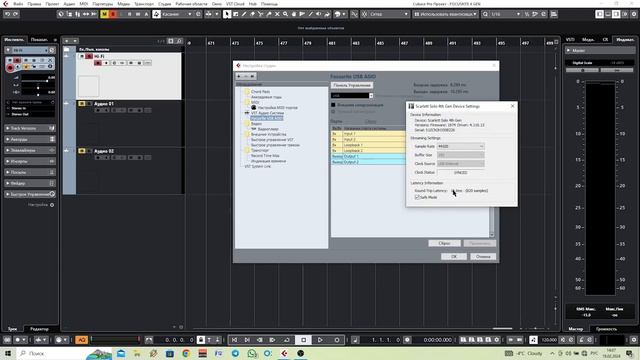Toggle the red S solo-all button
Image resolution: width=640 pixels, height=360 pixels.
113,14
